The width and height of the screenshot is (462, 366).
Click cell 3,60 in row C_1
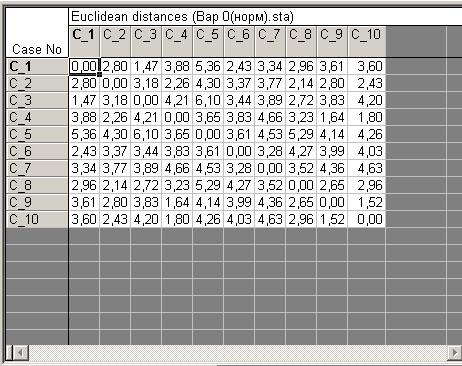(x=367, y=66)
